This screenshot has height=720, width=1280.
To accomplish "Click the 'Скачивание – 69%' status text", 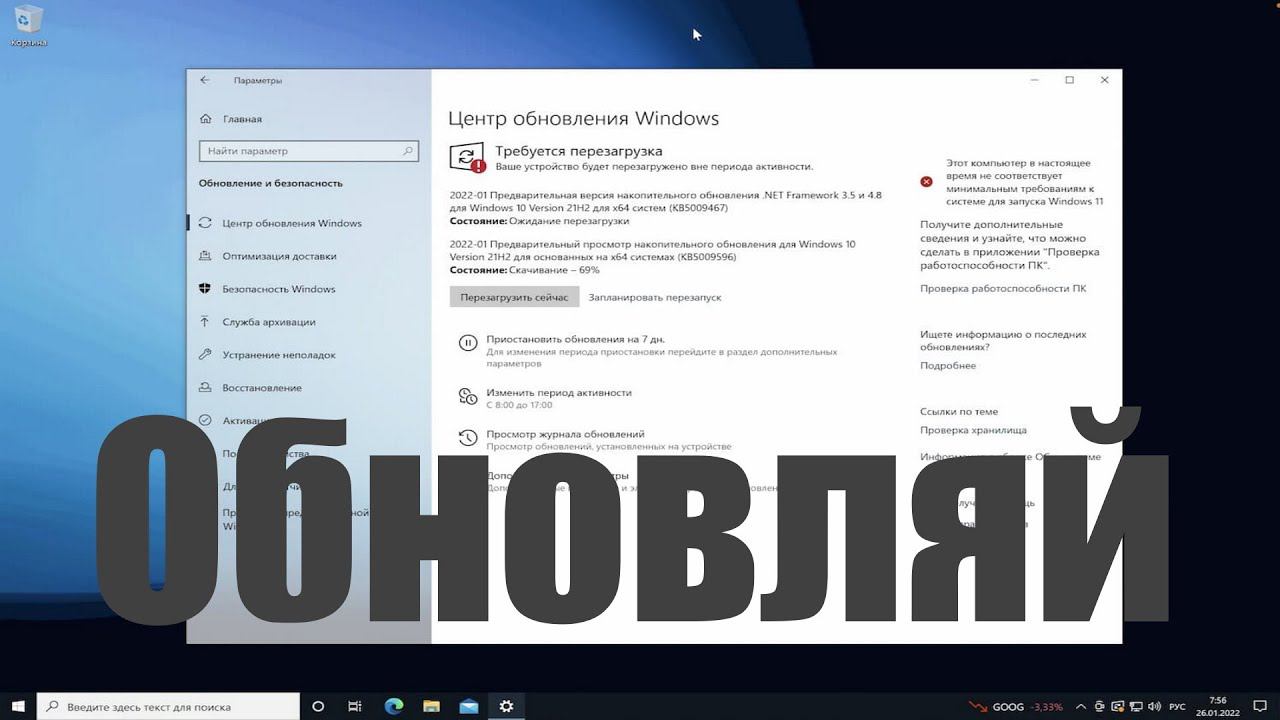I will (554, 270).
